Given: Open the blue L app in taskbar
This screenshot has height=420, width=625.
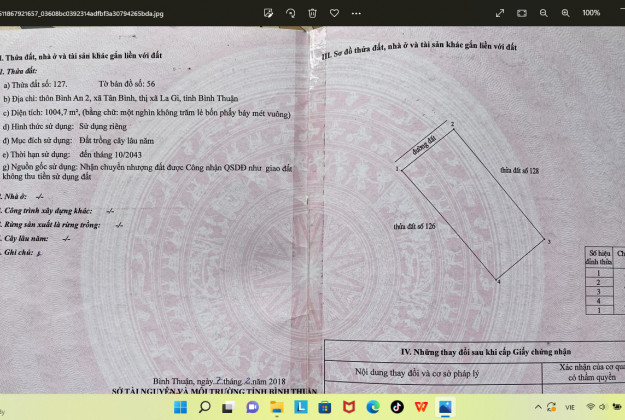Looking at the screenshot, I should (301, 407).
